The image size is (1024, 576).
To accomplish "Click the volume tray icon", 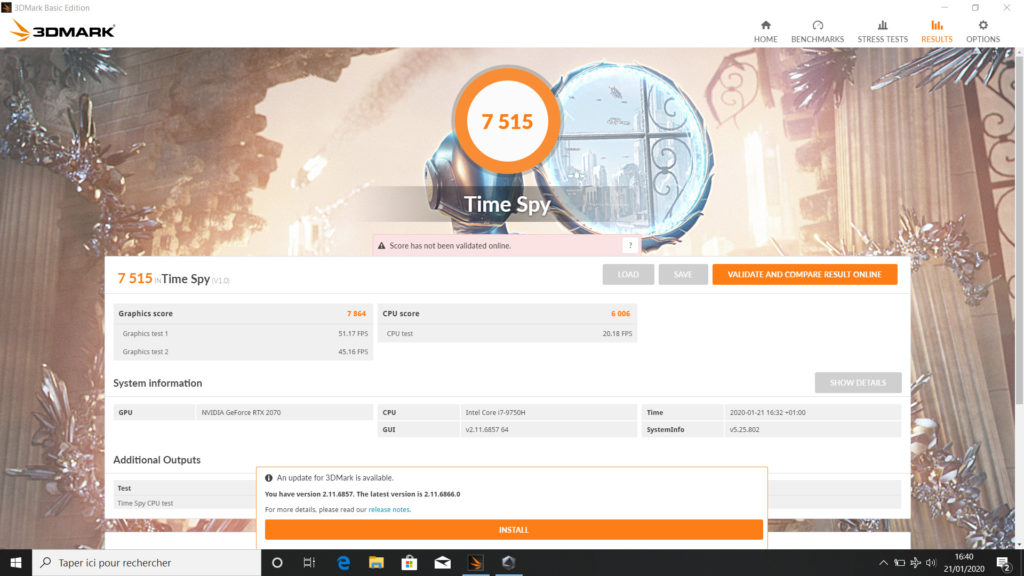I will point(931,562).
